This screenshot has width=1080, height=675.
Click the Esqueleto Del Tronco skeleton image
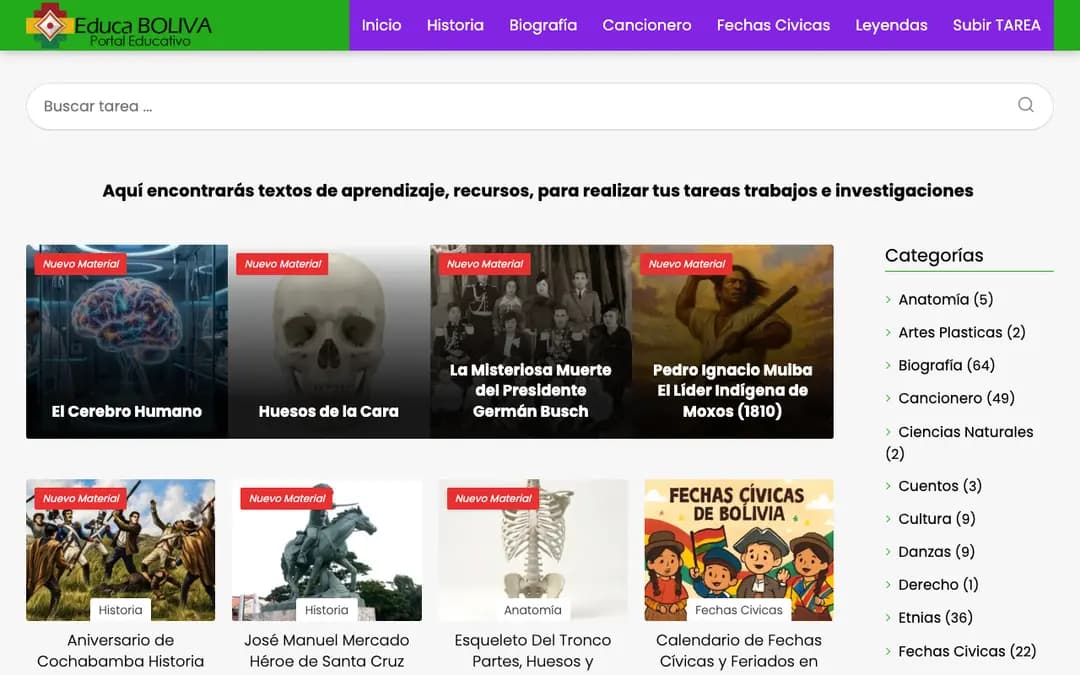point(532,550)
